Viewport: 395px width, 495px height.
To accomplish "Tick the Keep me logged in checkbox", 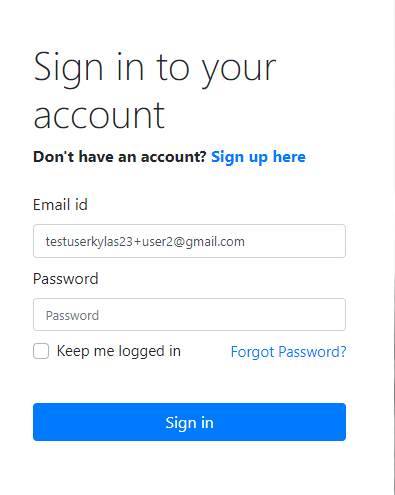I will pos(41,351).
